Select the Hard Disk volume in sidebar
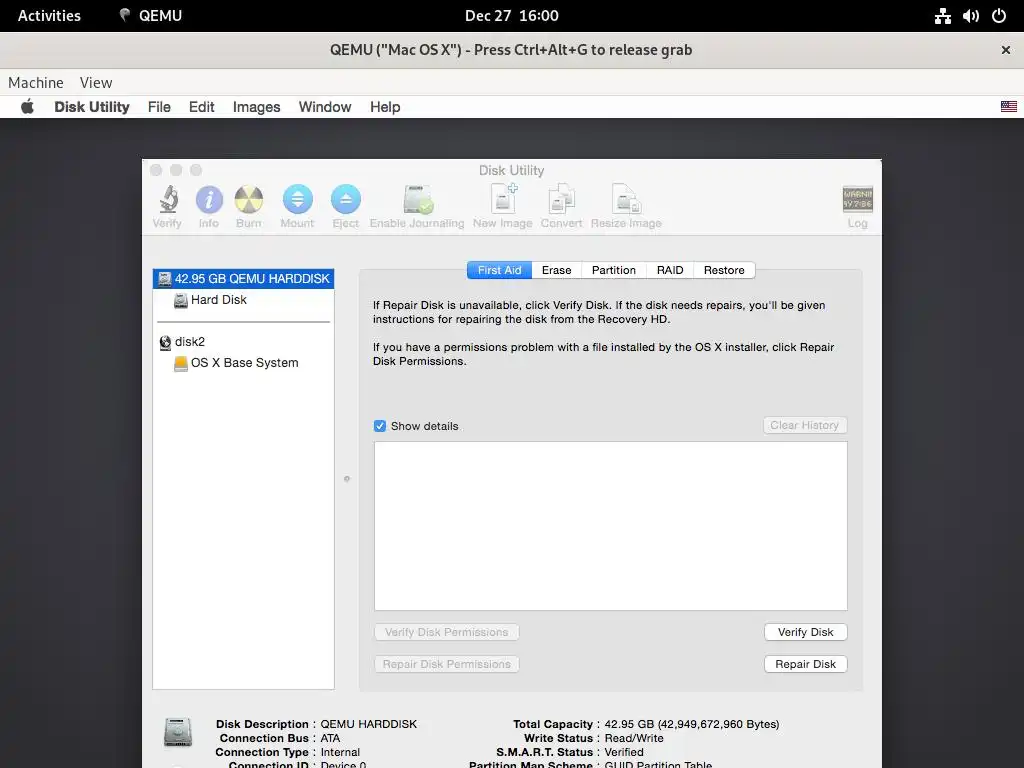Viewport: 1024px width, 768px height. 218,300
